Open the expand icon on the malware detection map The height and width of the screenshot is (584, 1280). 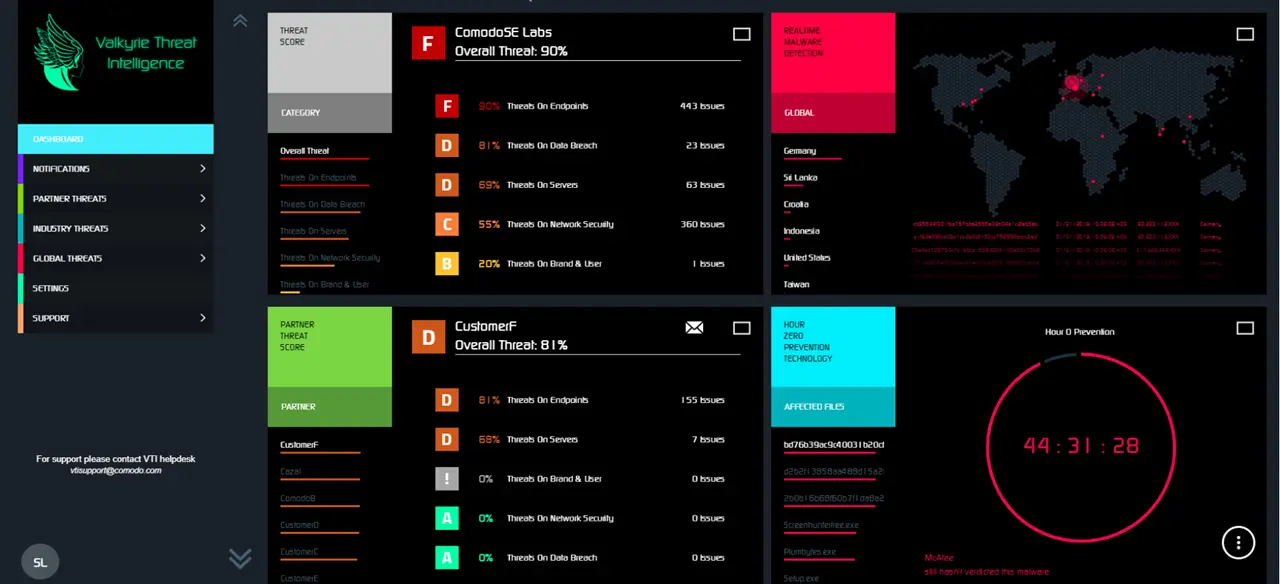click(1245, 33)
